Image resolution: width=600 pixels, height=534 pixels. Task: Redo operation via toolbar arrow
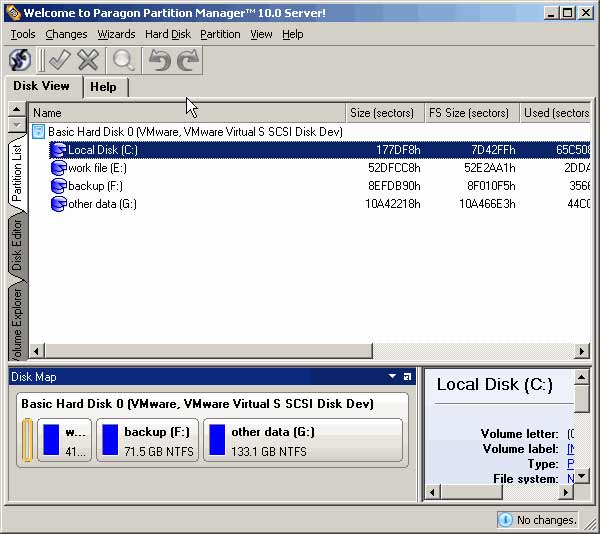(188, 60)
